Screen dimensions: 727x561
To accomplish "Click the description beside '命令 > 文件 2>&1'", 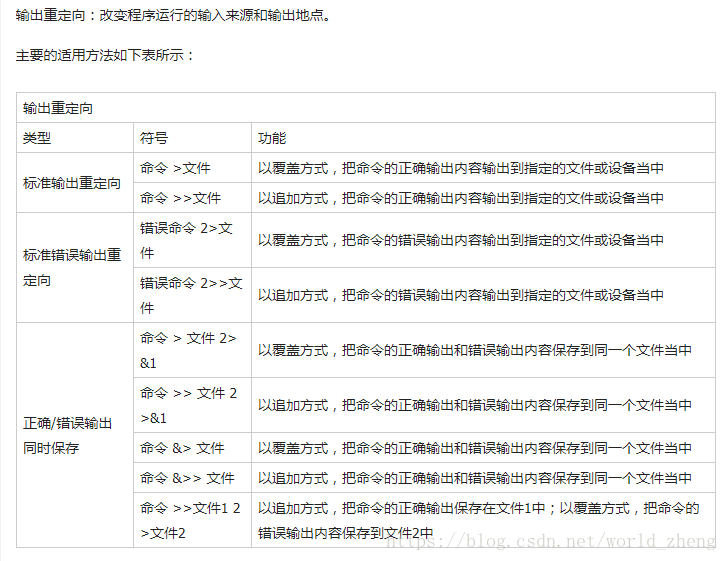I will [x=483, y=350].
